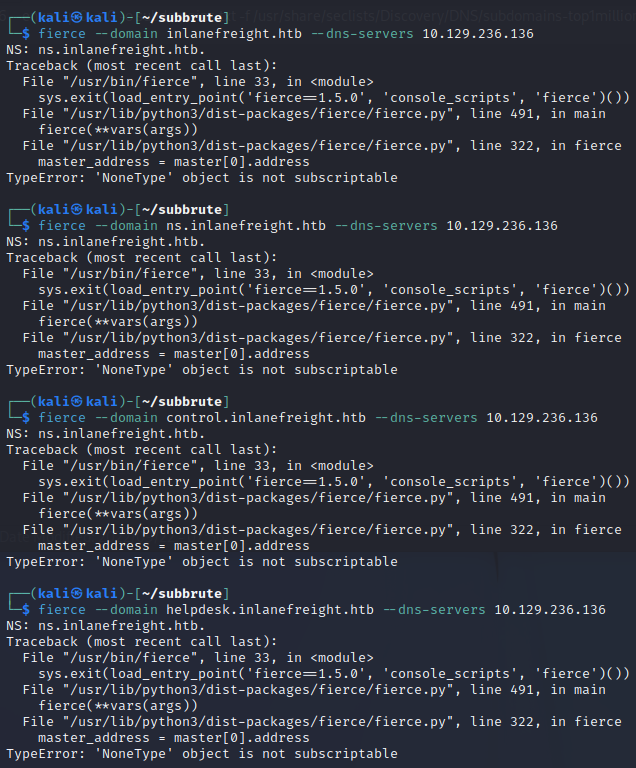
Task: Click the IP 10.129.236.136 in the first command
Action: tap(478, 34)
